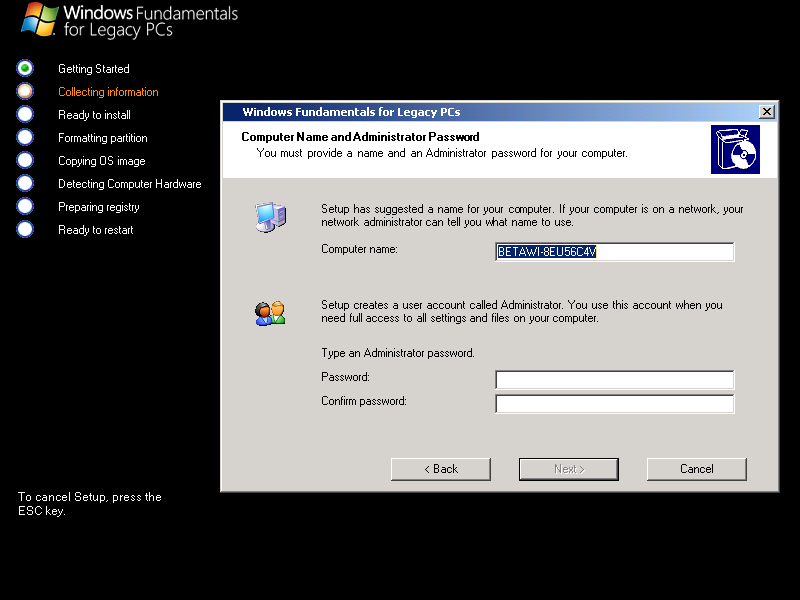The width and height of the screenshot is (800, 600).
Task: Click the Confirm password field
Action: click(614, 404)
